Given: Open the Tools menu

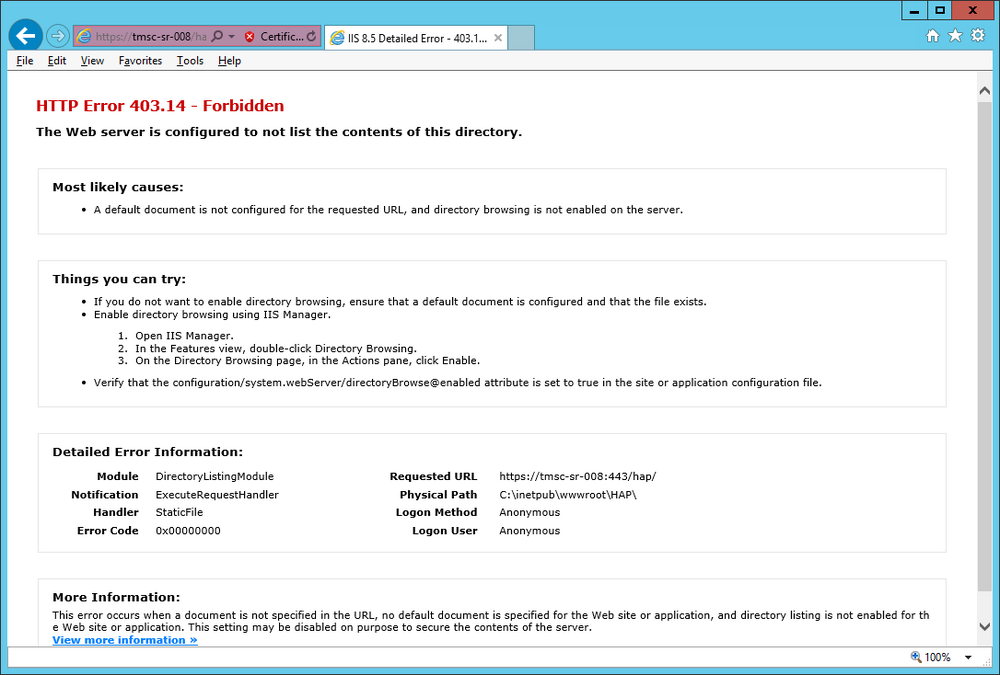Looking at the screenshot, I should click(190, 61).
